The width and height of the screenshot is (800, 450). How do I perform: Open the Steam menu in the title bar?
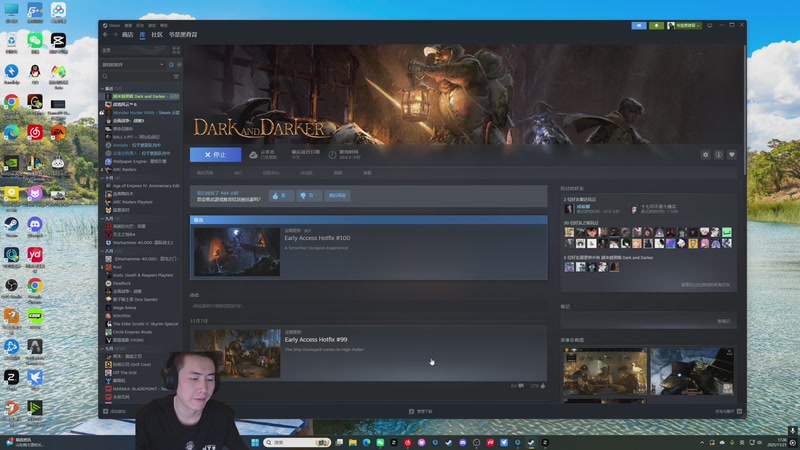[x=111, y=25]
